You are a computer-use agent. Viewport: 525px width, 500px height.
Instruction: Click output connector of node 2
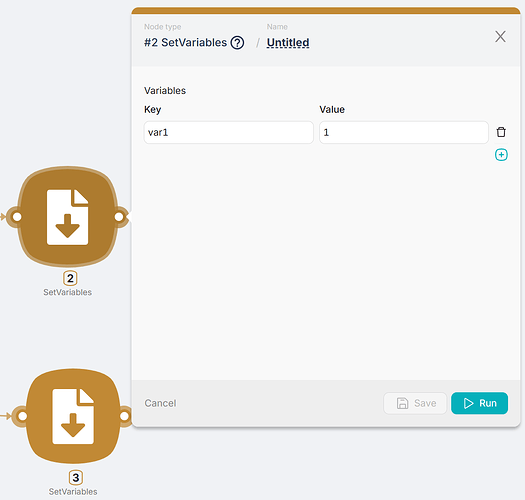click(x=119, y=217)
